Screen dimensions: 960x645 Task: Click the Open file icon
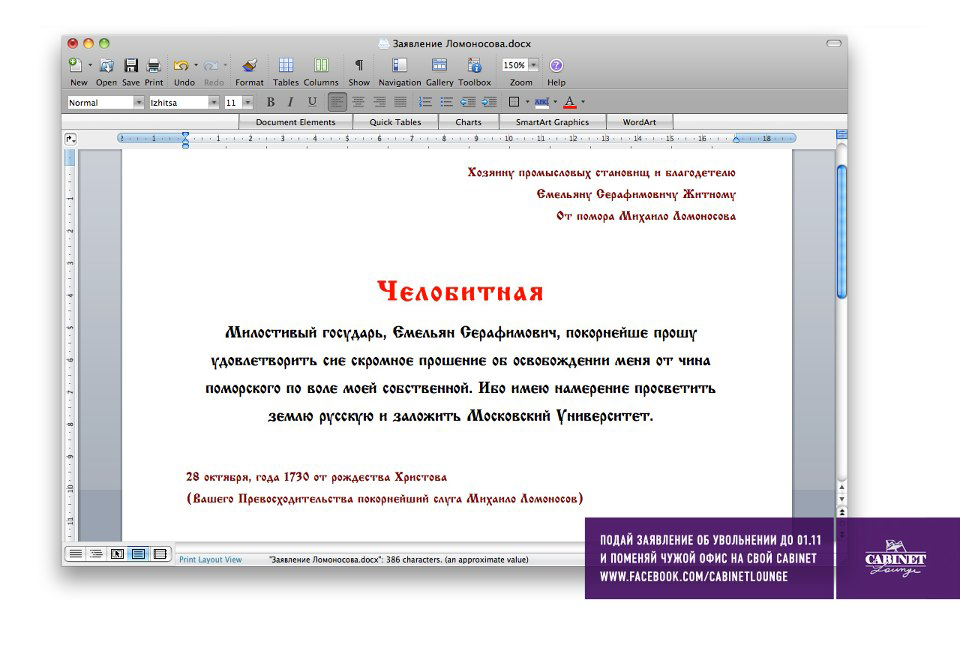tap(107, 65)
